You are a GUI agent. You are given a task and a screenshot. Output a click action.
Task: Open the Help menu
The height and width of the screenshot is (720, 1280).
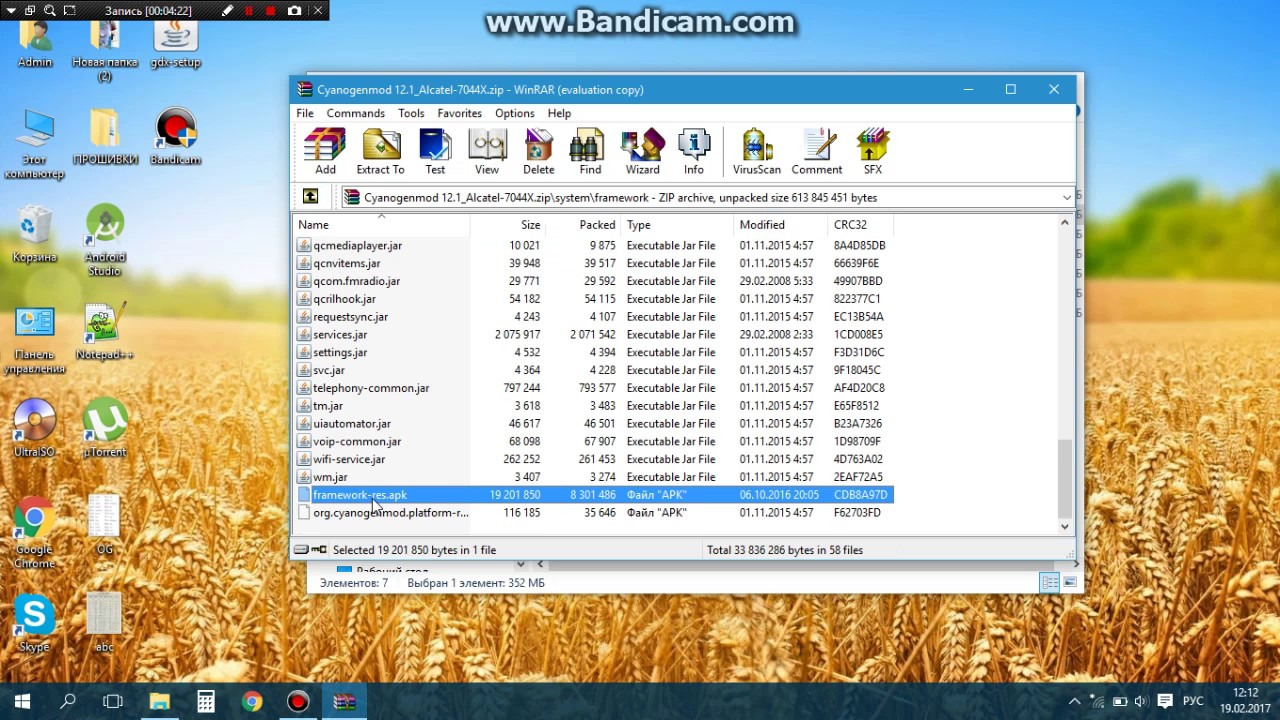pyautogui.click(x=559, y=113)
